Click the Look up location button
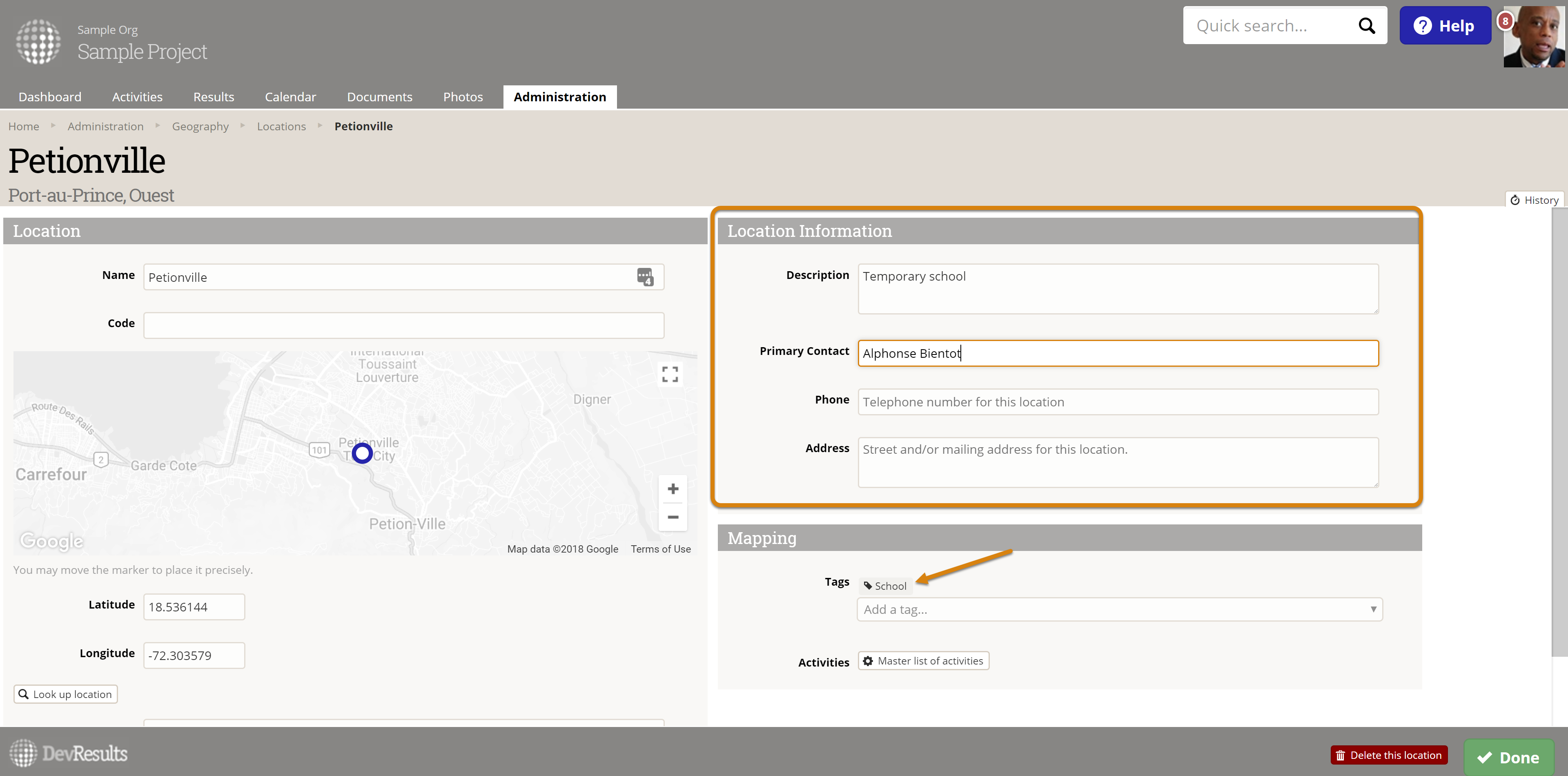This screenshot has height=776, width=1568. tap(66, 694)
